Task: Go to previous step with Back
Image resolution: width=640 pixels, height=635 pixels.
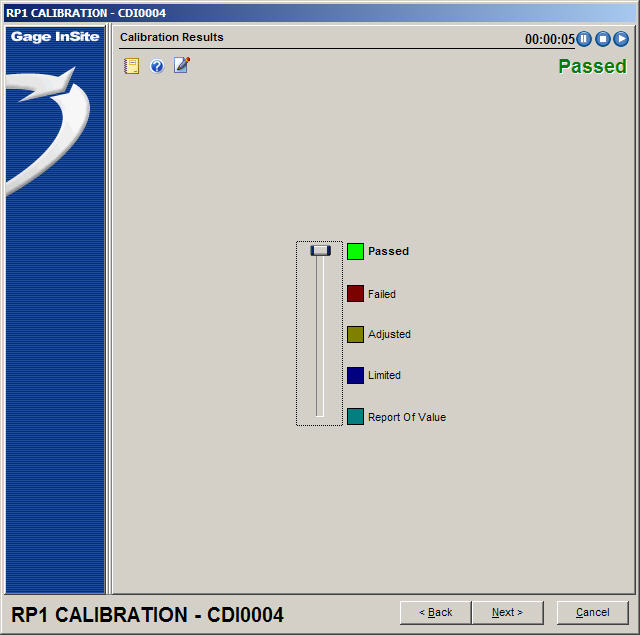Action: pyautogui.click(x=436, y=612)
